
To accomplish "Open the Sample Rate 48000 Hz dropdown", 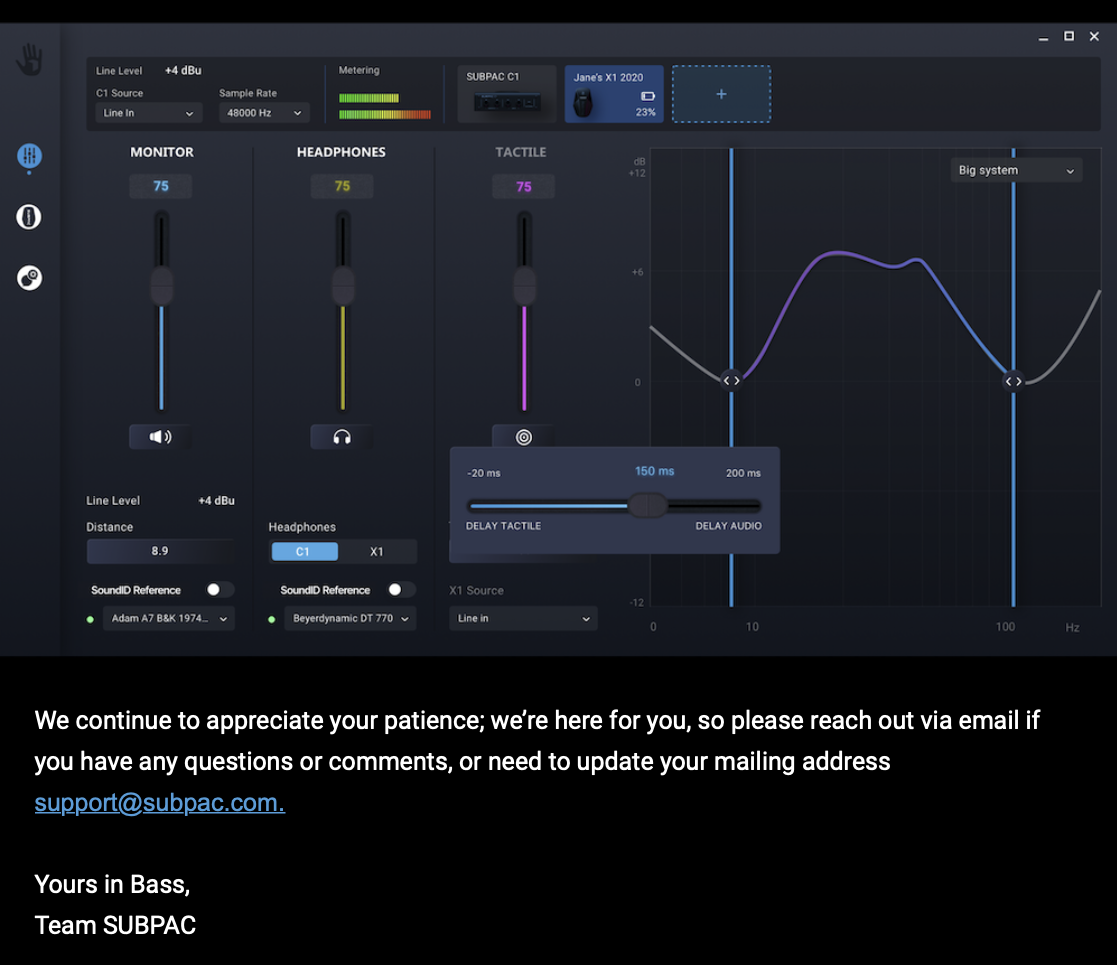I will 264,113.
